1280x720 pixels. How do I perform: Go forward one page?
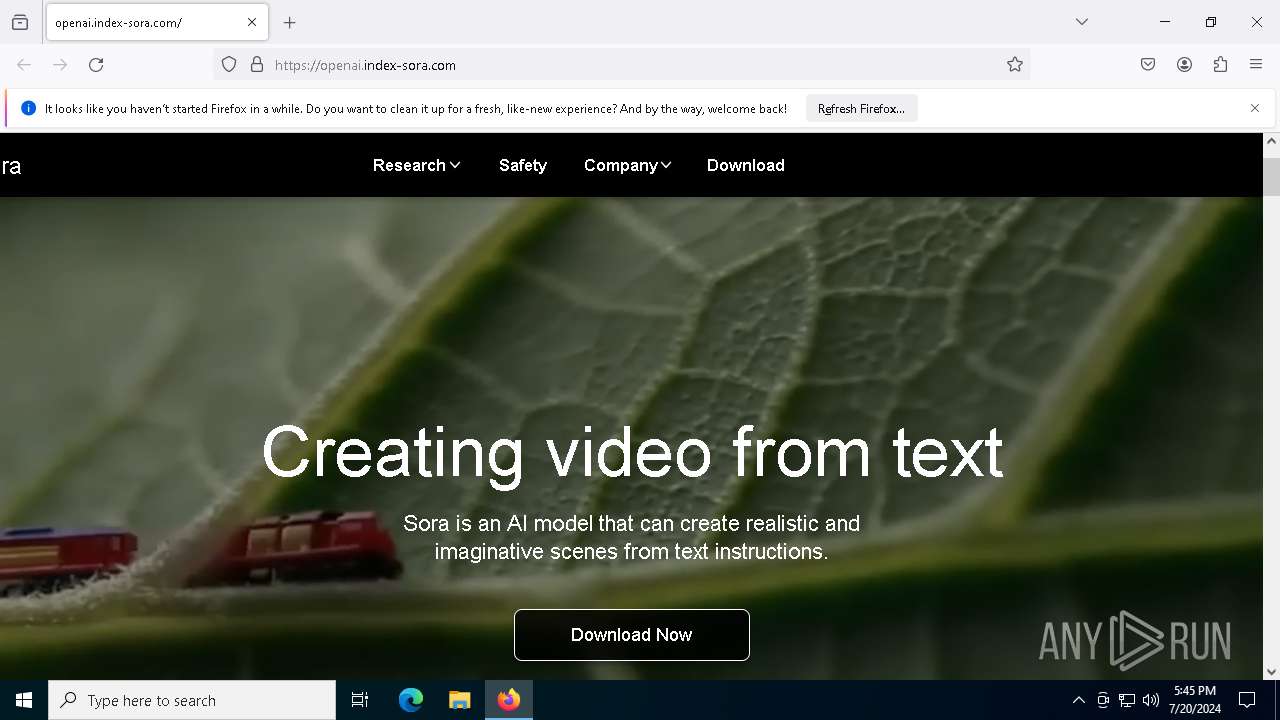pyautogui.click(x=60, y=65)
